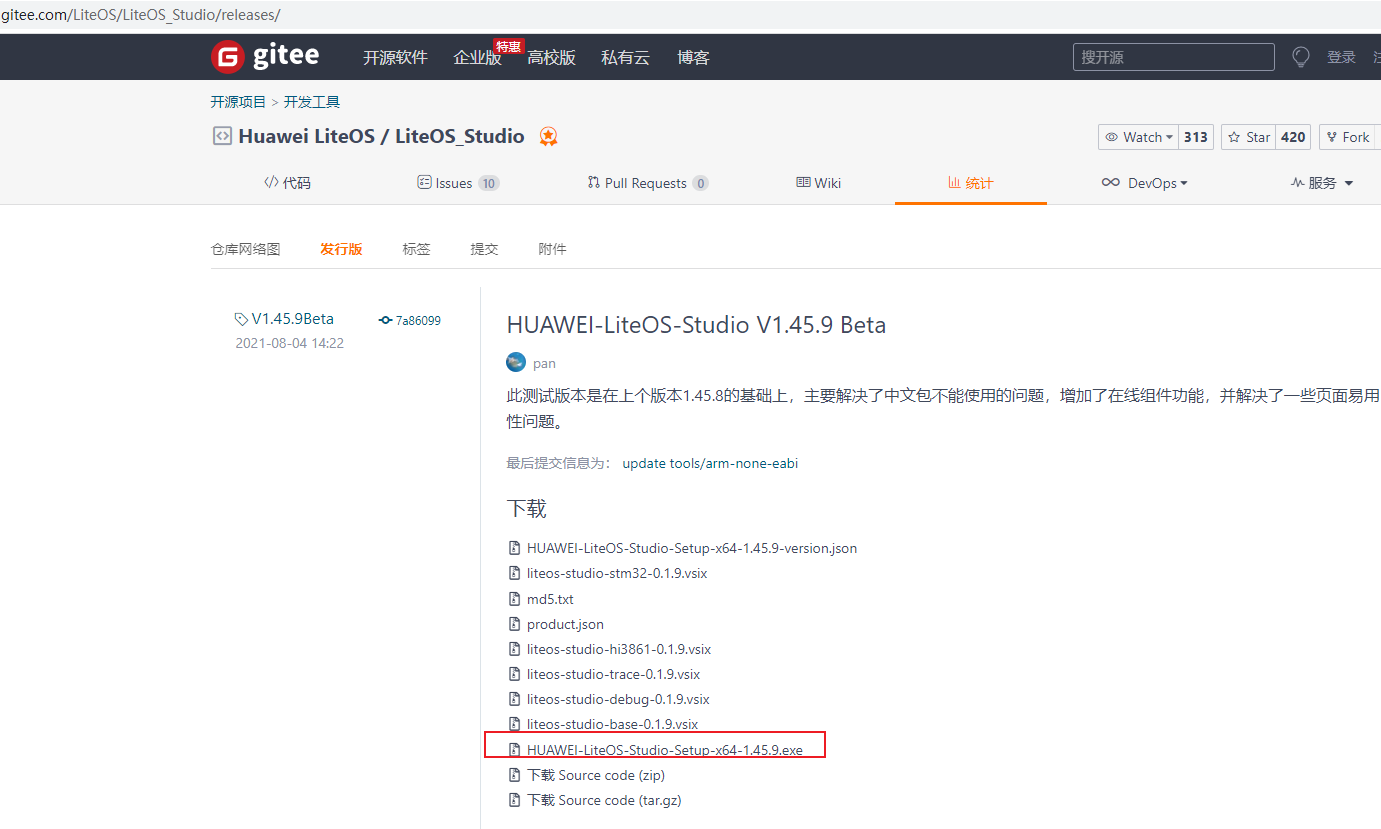
Task: Open the 代码 tab
Action: (287, 183)
